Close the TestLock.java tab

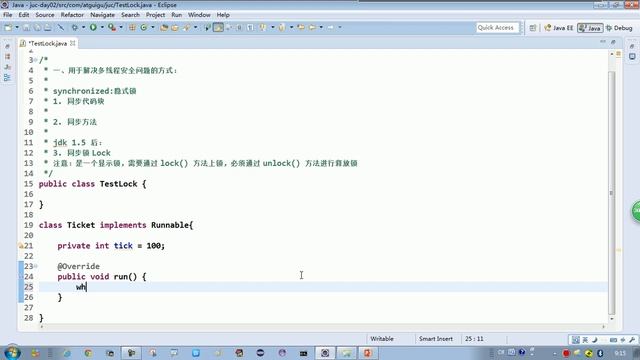click(73, 43)
